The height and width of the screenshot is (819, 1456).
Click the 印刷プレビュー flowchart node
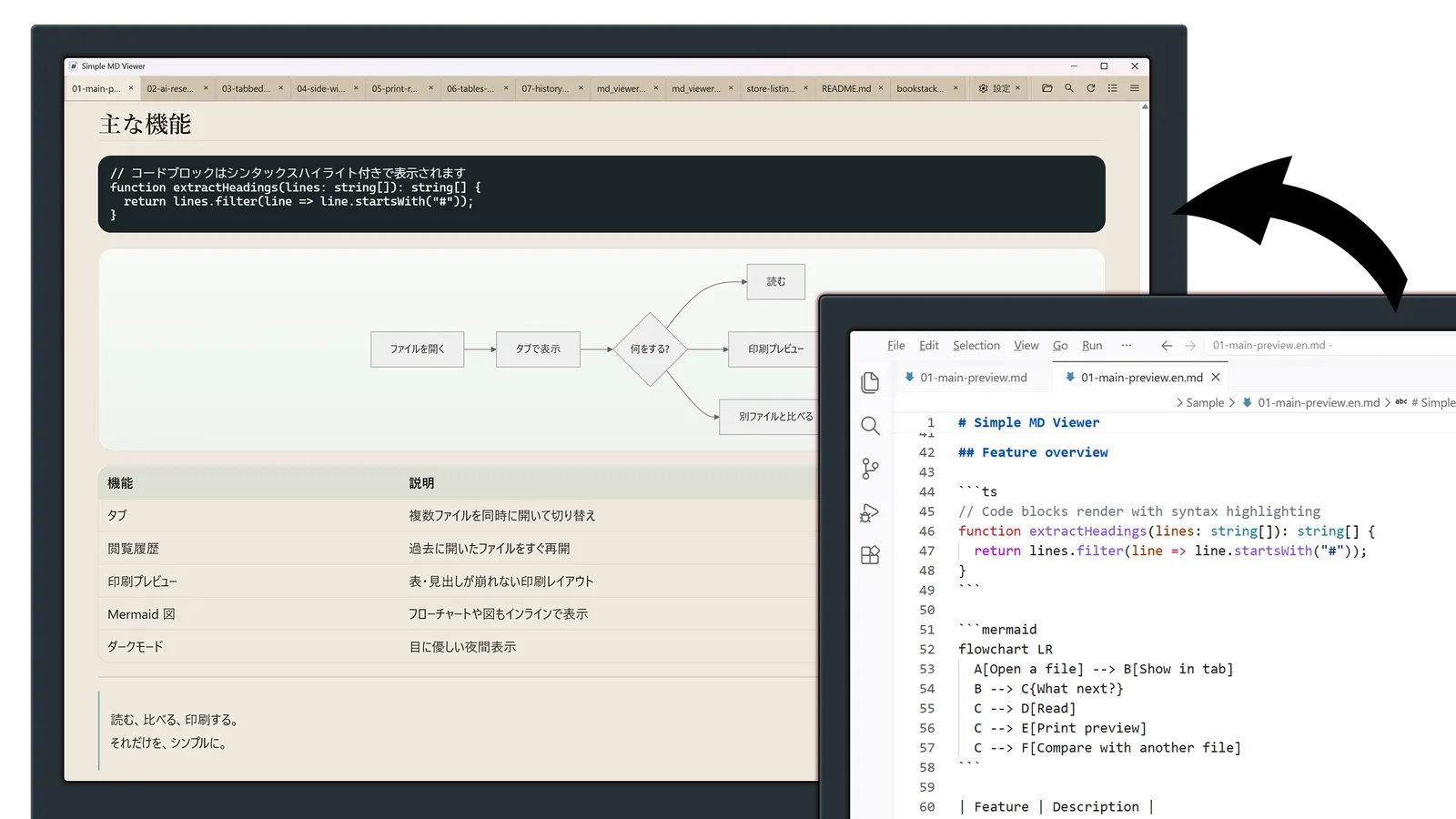click(773, 349)
